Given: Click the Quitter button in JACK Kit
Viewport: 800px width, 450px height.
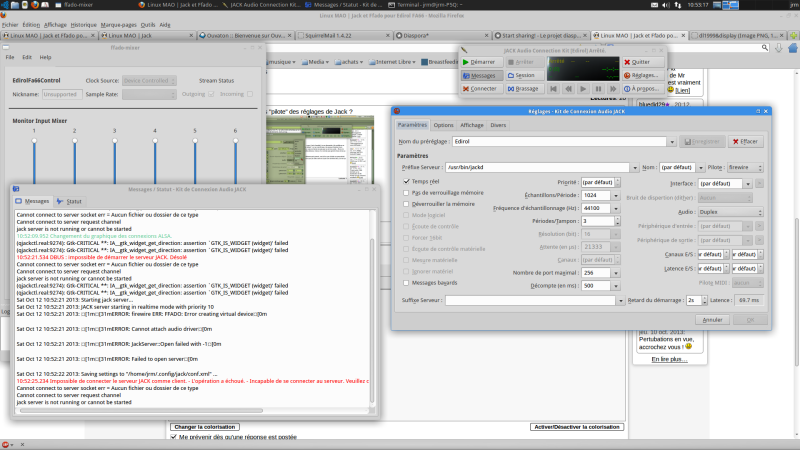Looking at the screenshot, I should tap(645, 61).
